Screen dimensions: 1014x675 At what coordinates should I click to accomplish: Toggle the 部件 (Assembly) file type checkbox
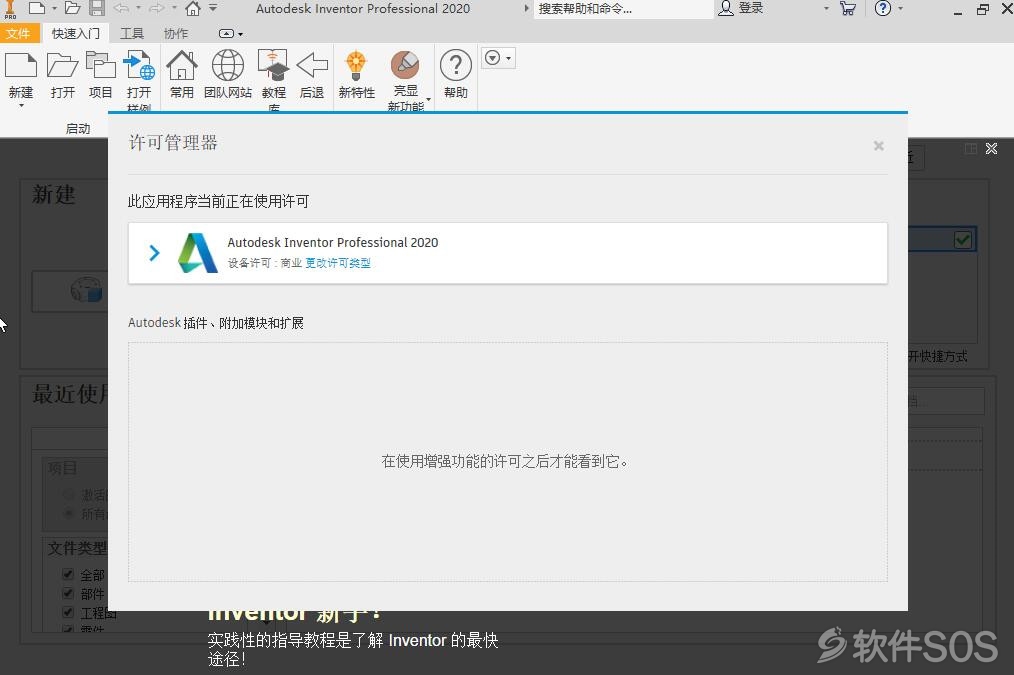(x=68, y=593)
